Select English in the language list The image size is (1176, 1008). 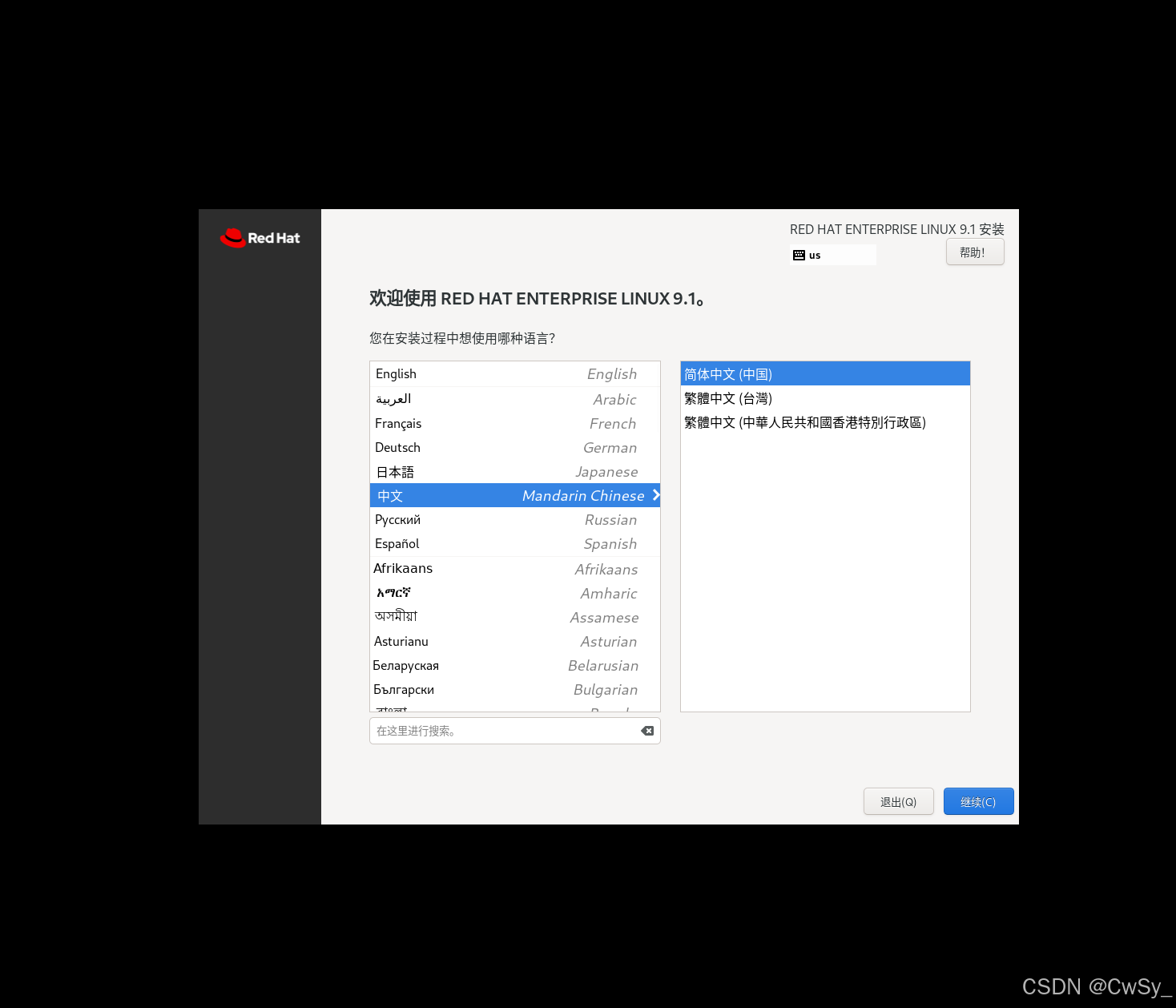(514, 374)
